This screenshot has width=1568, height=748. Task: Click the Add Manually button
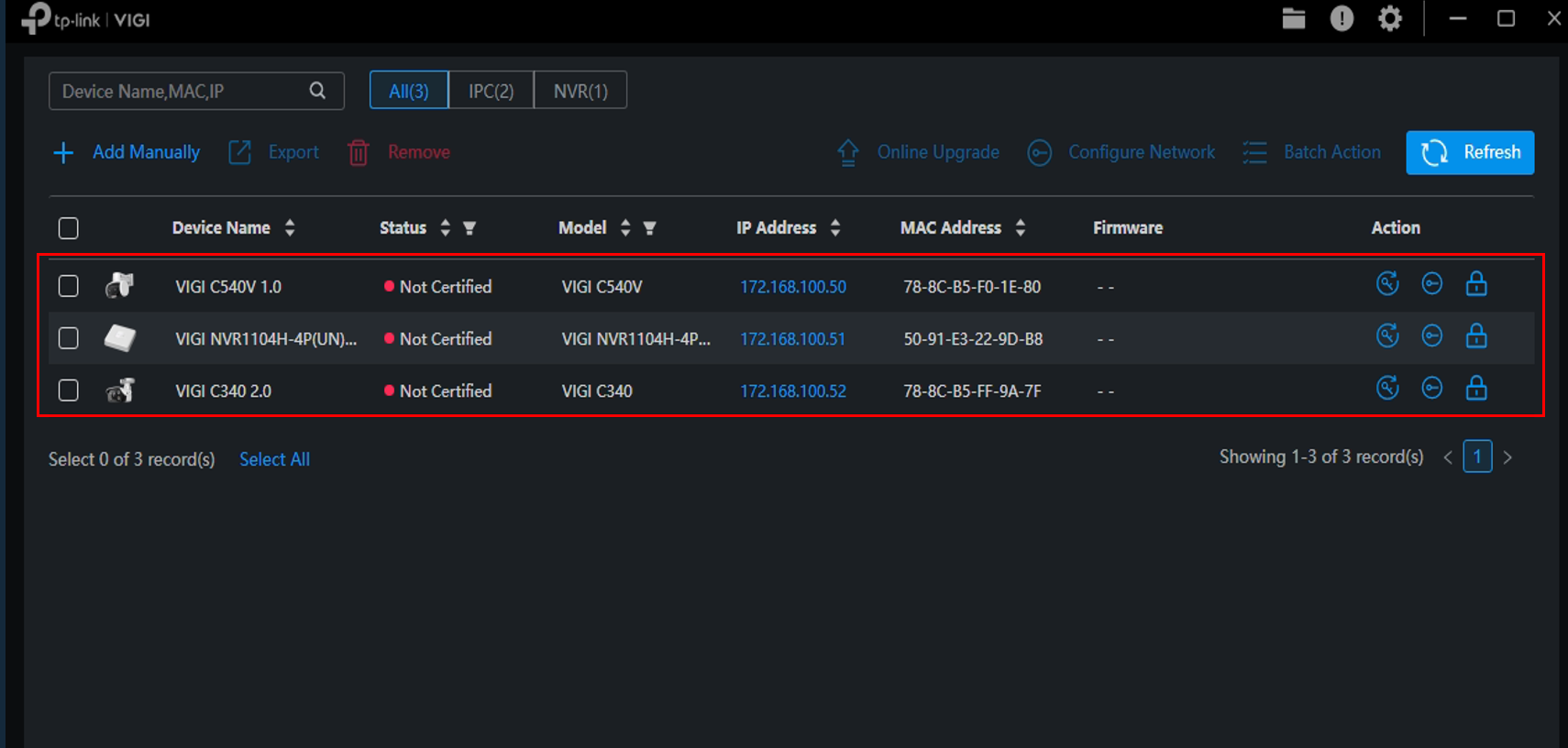click(x=127, y=152)
